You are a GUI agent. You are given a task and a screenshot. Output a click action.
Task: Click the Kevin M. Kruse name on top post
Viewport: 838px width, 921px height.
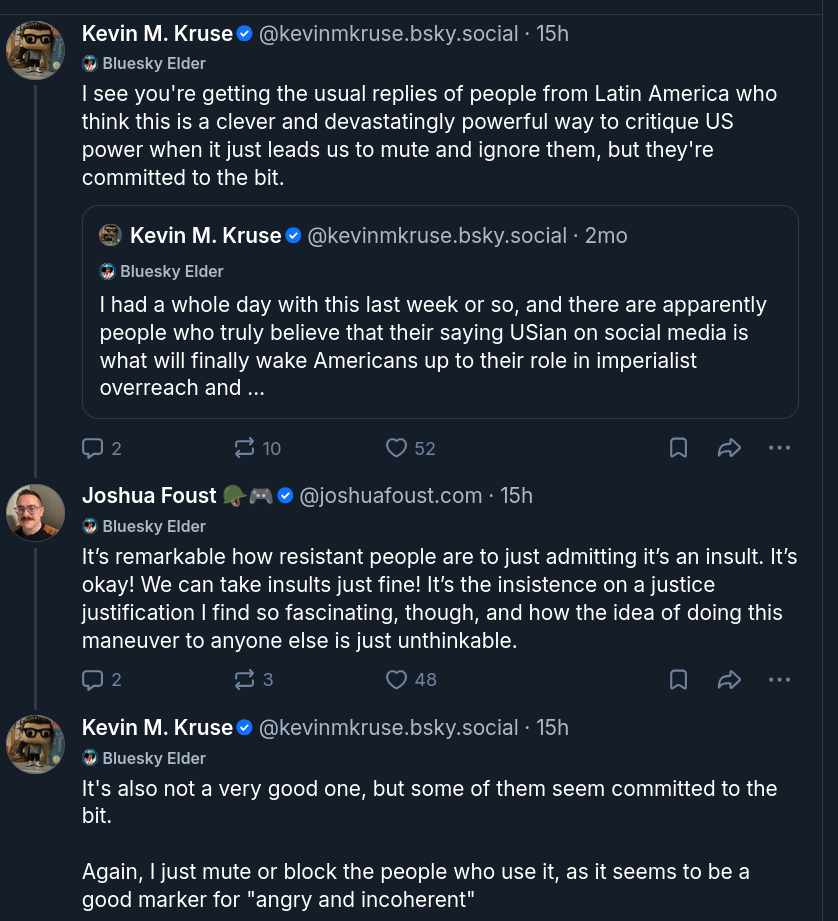pyautogui.click(x=157, y=33)
